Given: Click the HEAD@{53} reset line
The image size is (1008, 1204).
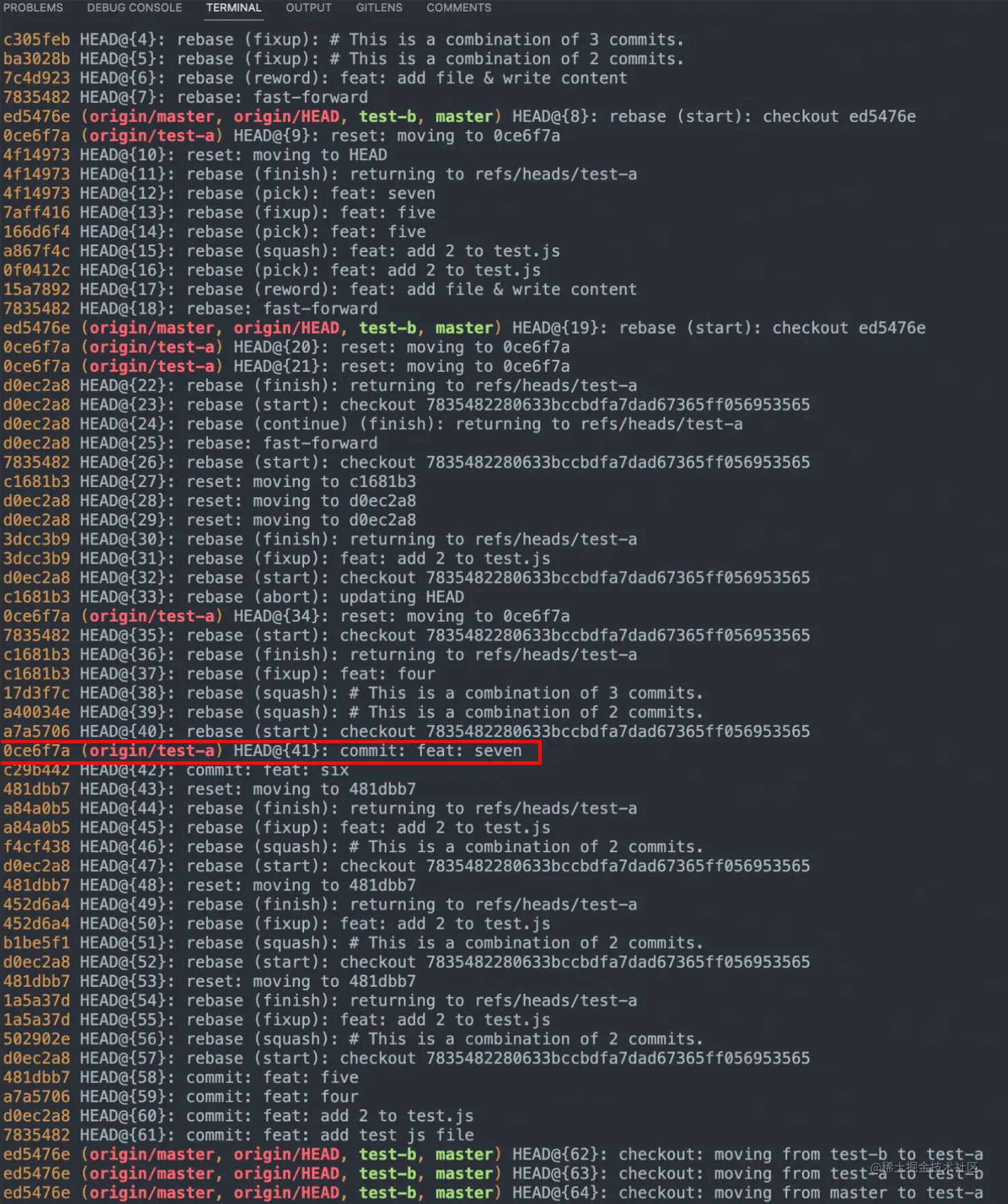Looking at the screenshot, I should (209, 981).
